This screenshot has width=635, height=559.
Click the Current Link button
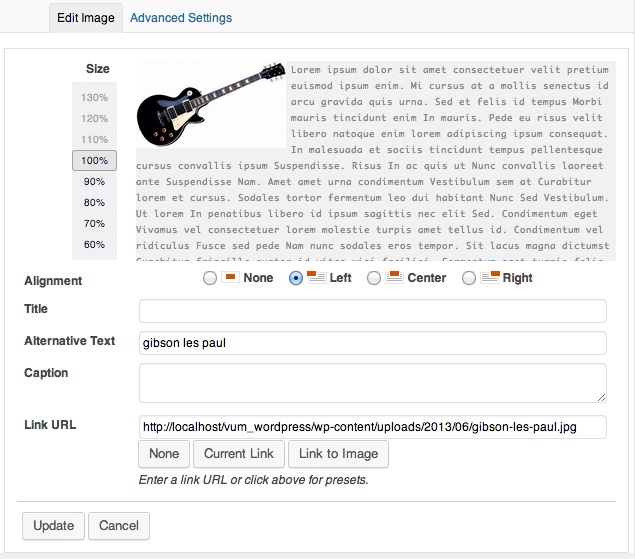(x=239, y=454)
